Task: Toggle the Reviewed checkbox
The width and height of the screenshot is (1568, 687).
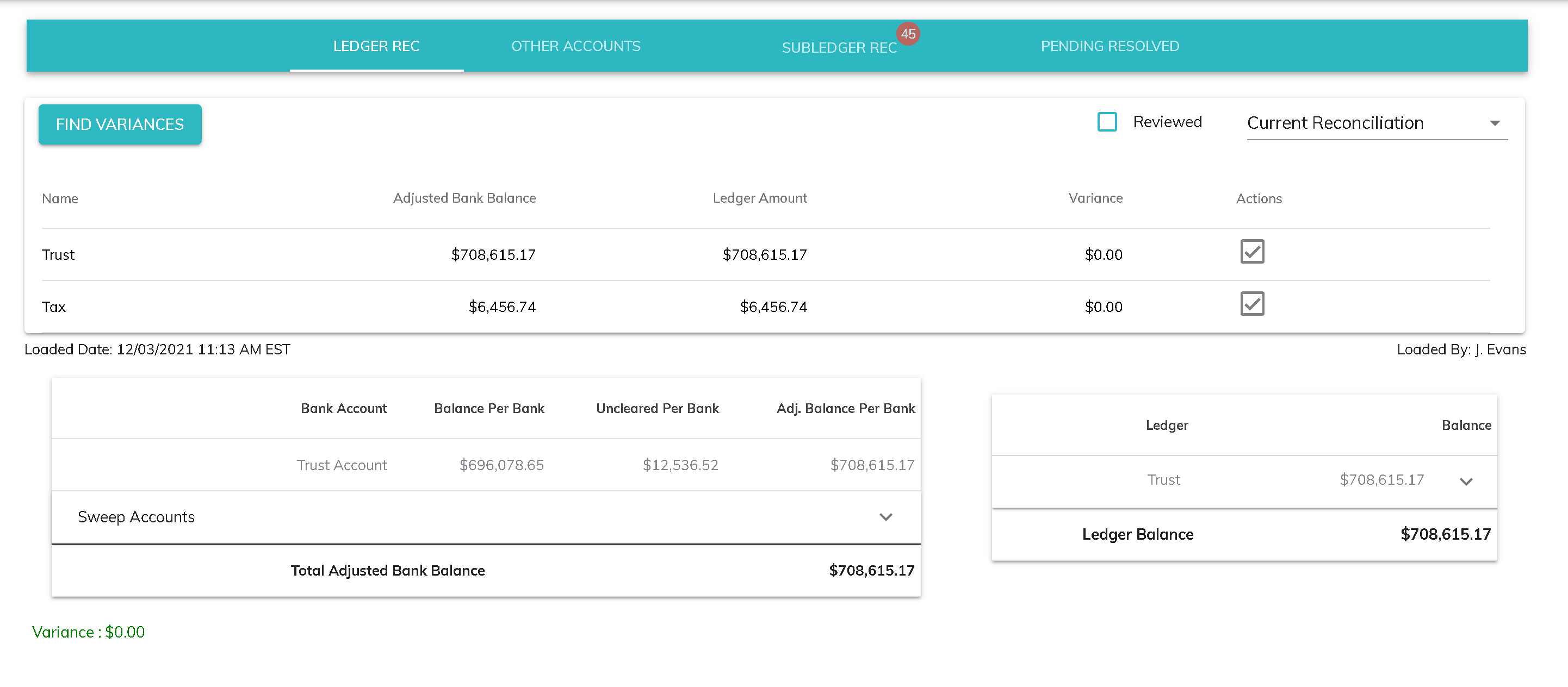Action: tap(1107, 122)
